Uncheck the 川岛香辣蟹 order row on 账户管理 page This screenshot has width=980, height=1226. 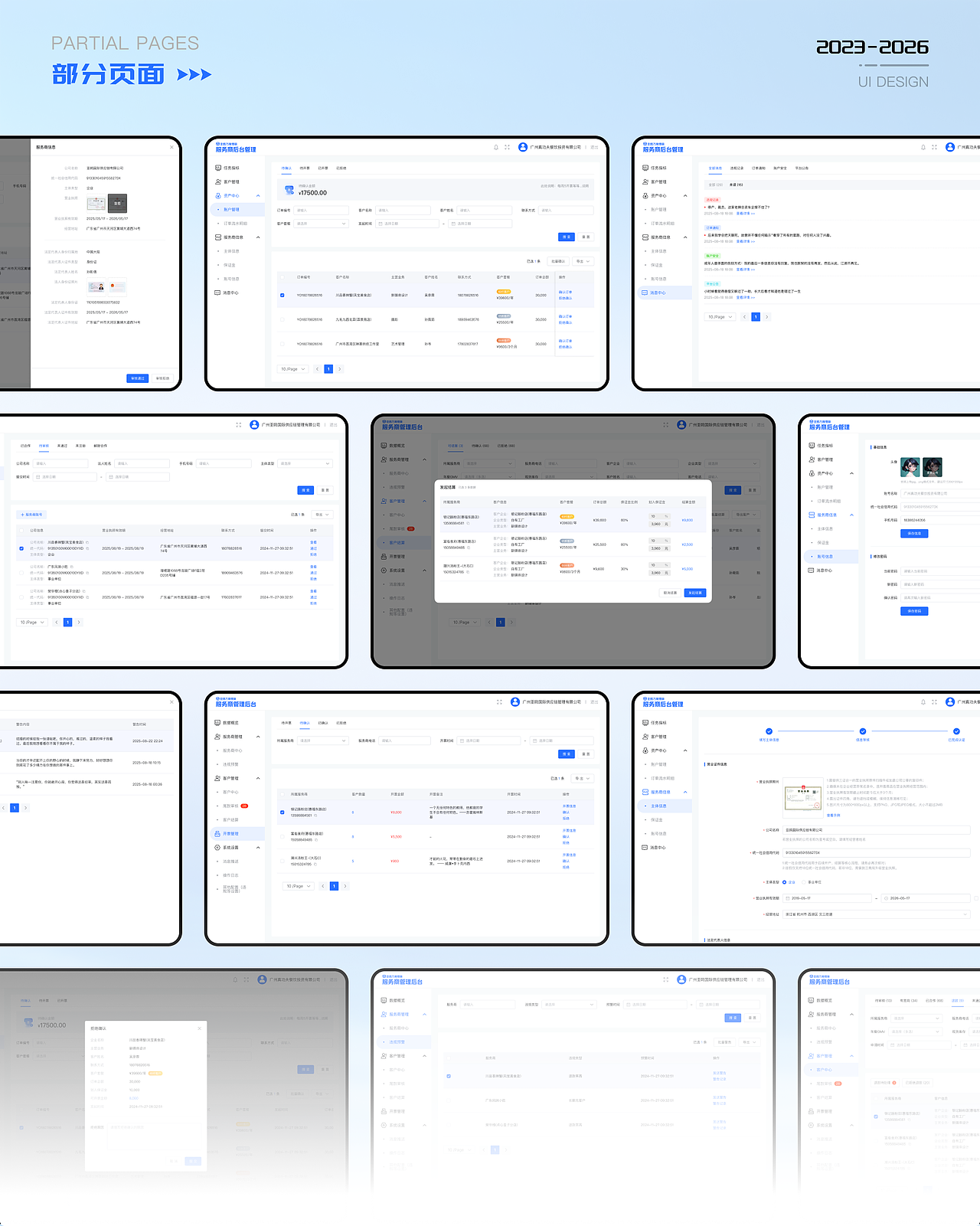coord(283,295)
